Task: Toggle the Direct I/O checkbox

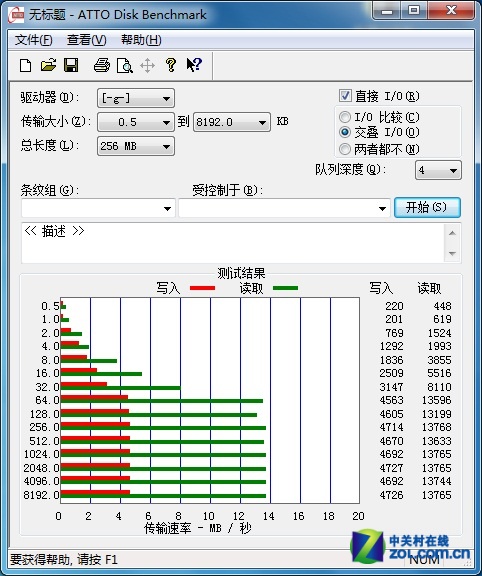Action: click(345, 96)
